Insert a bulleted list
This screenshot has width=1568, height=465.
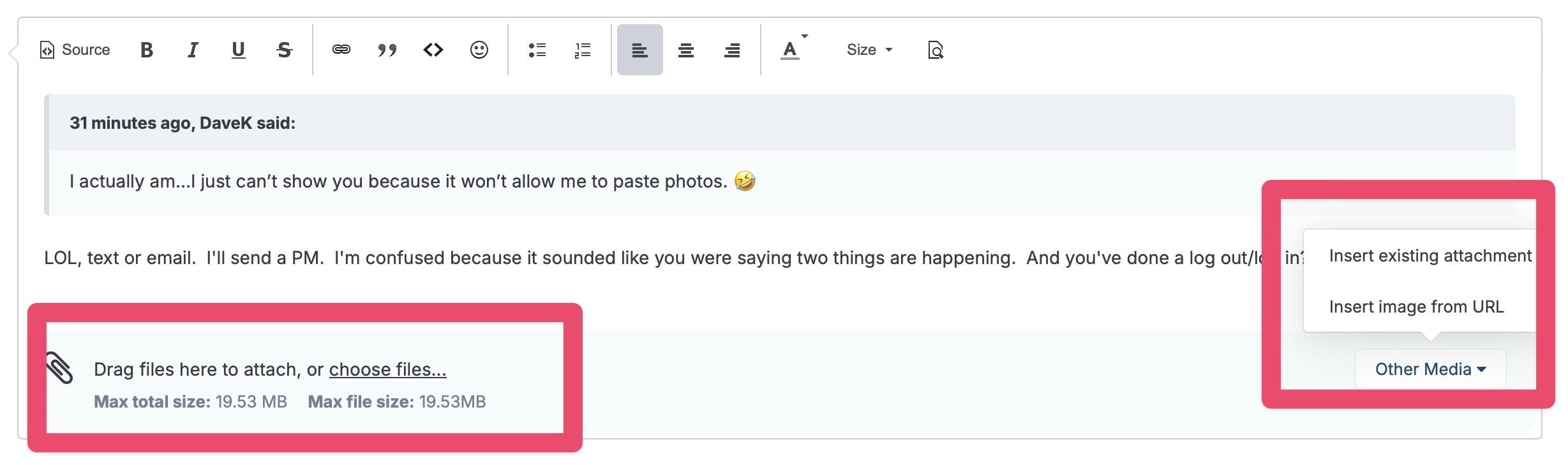537,50
